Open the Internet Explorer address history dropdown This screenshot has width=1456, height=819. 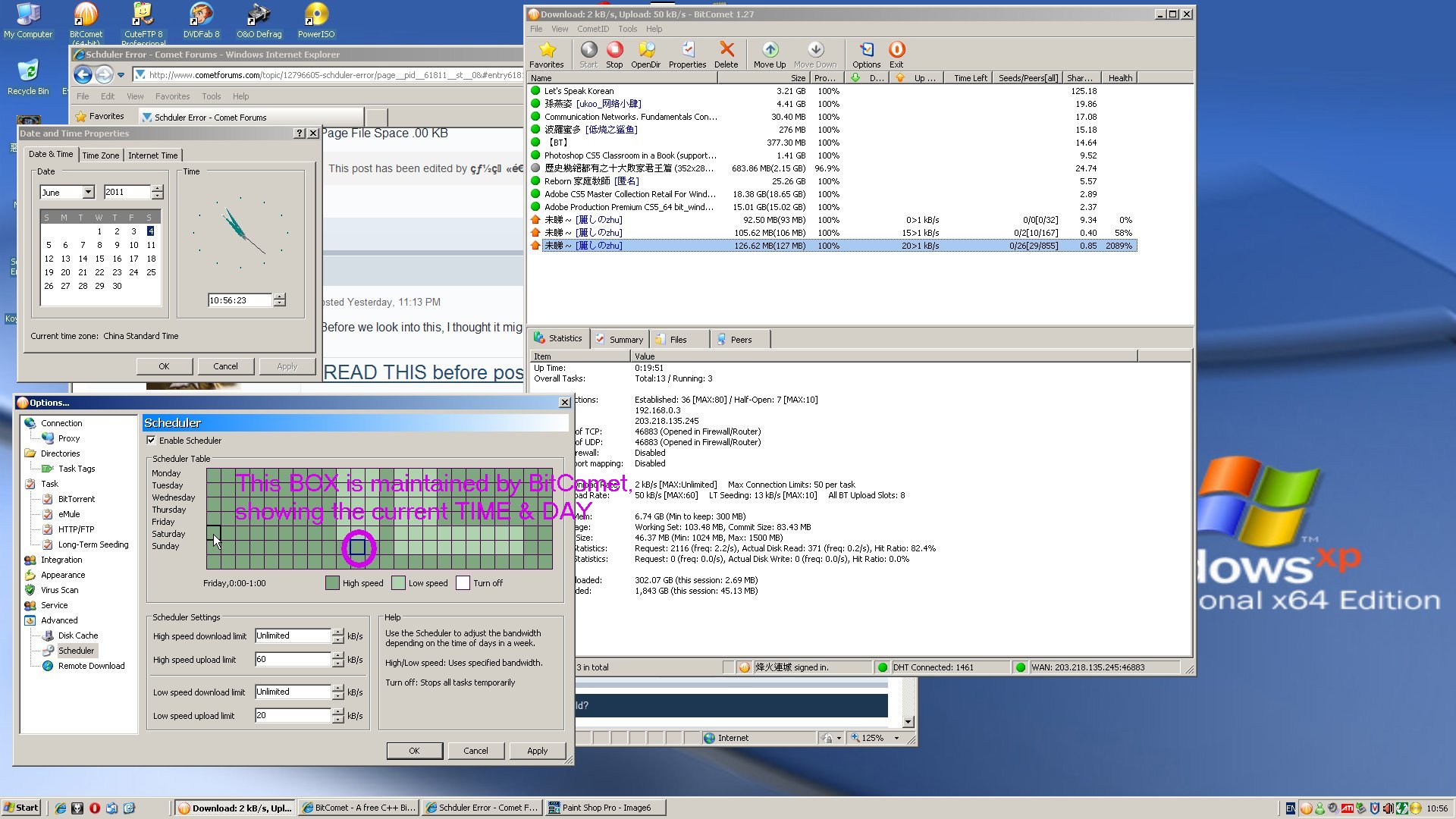121,75
